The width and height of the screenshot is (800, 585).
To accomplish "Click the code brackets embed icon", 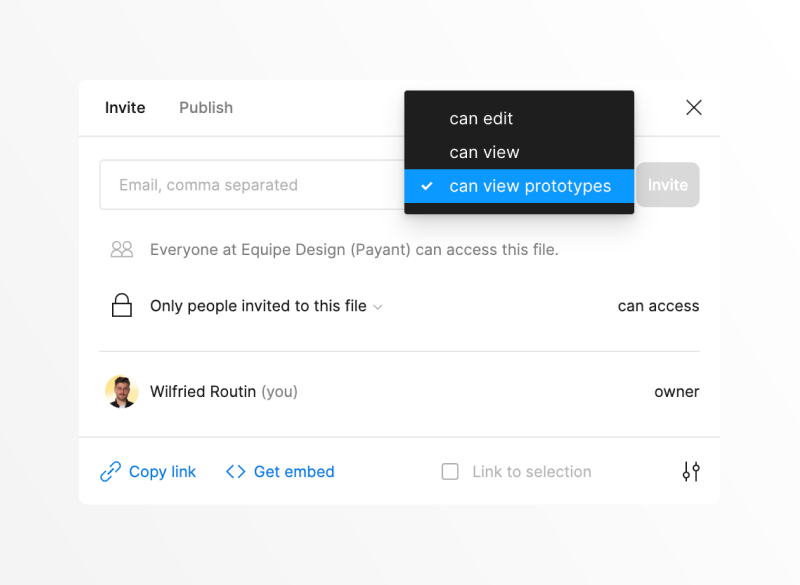I will 236,472.
